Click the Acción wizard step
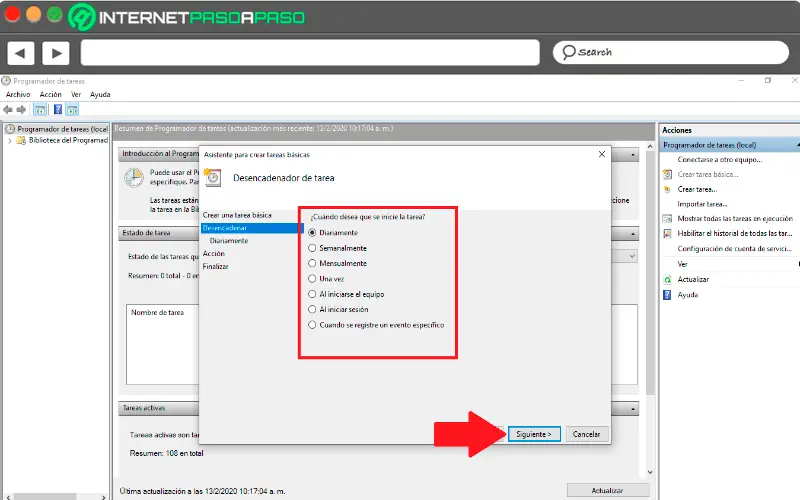Viewport: 800px width, 500px height. click(214, 254)
